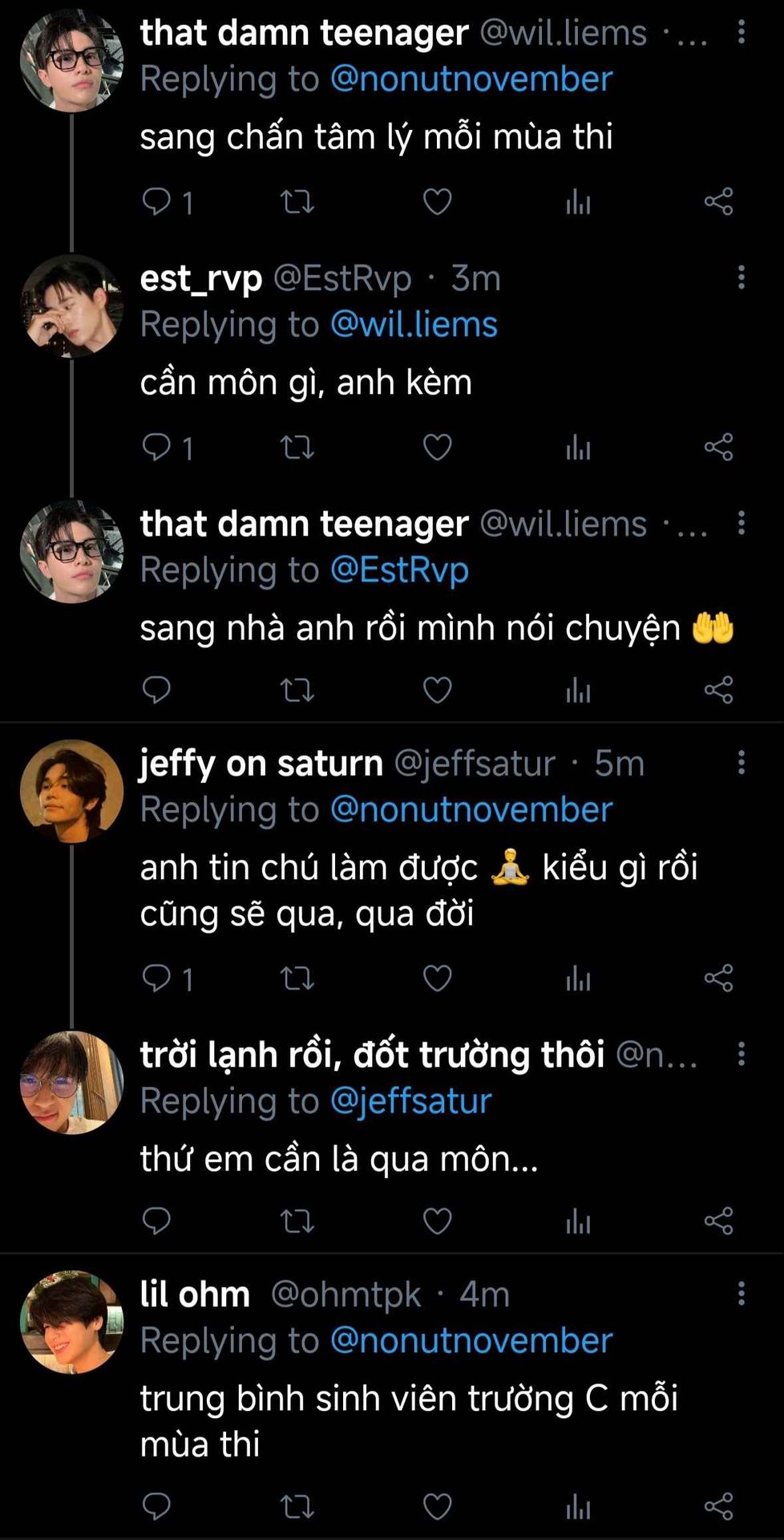Reply to the "sang chấn tâm lý" tweet
784x1540 pixels.
point(156,201)
